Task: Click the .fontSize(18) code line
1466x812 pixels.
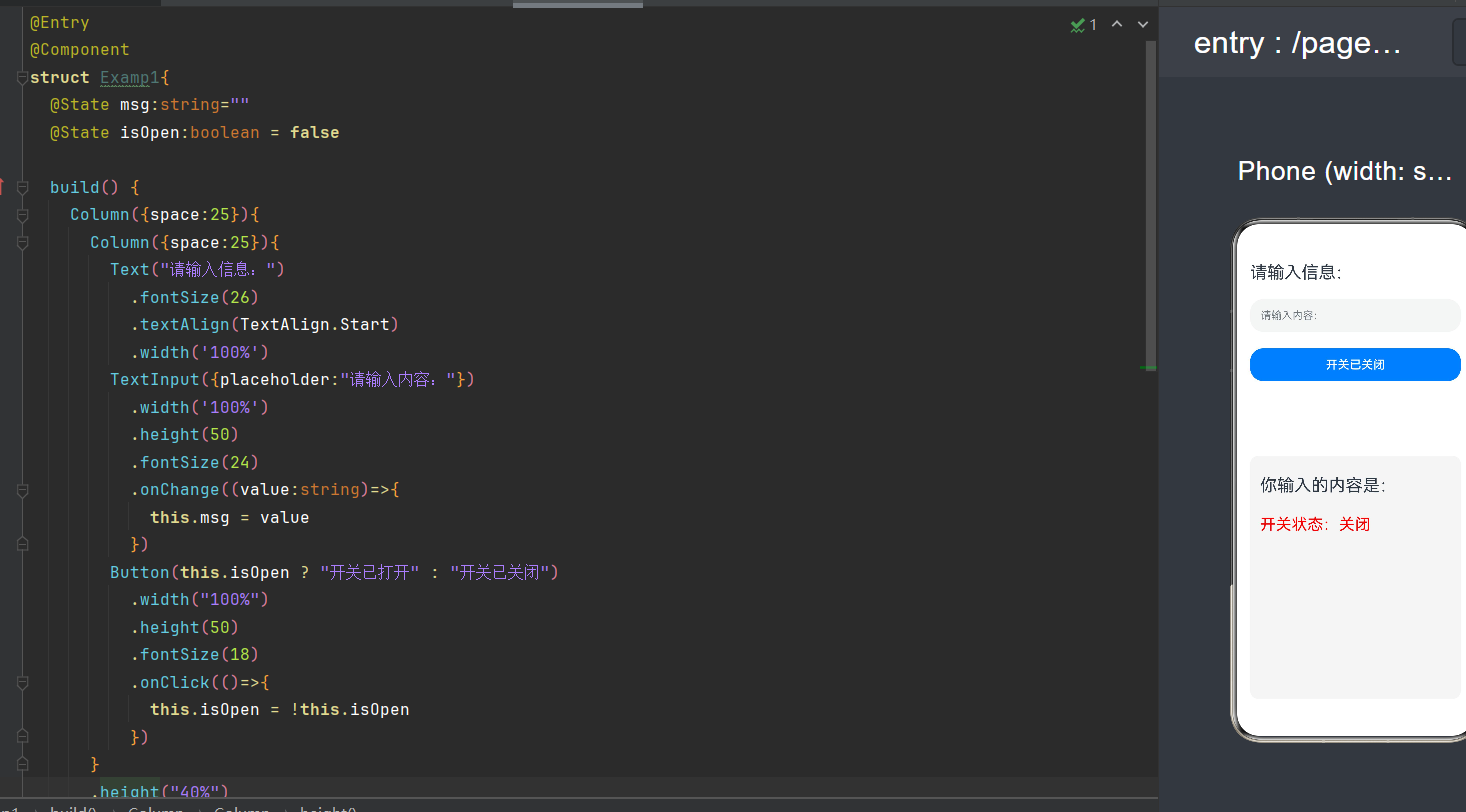Action: [195, 655]
